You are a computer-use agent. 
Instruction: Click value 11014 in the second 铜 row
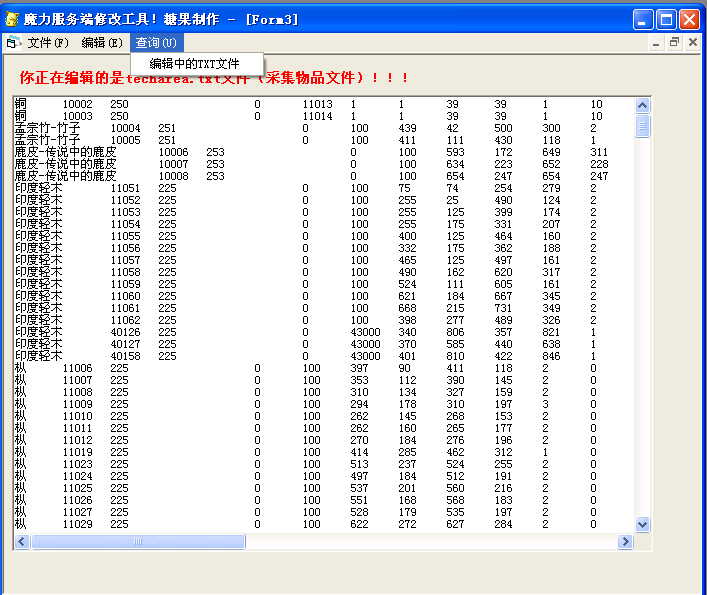(317, 116)
